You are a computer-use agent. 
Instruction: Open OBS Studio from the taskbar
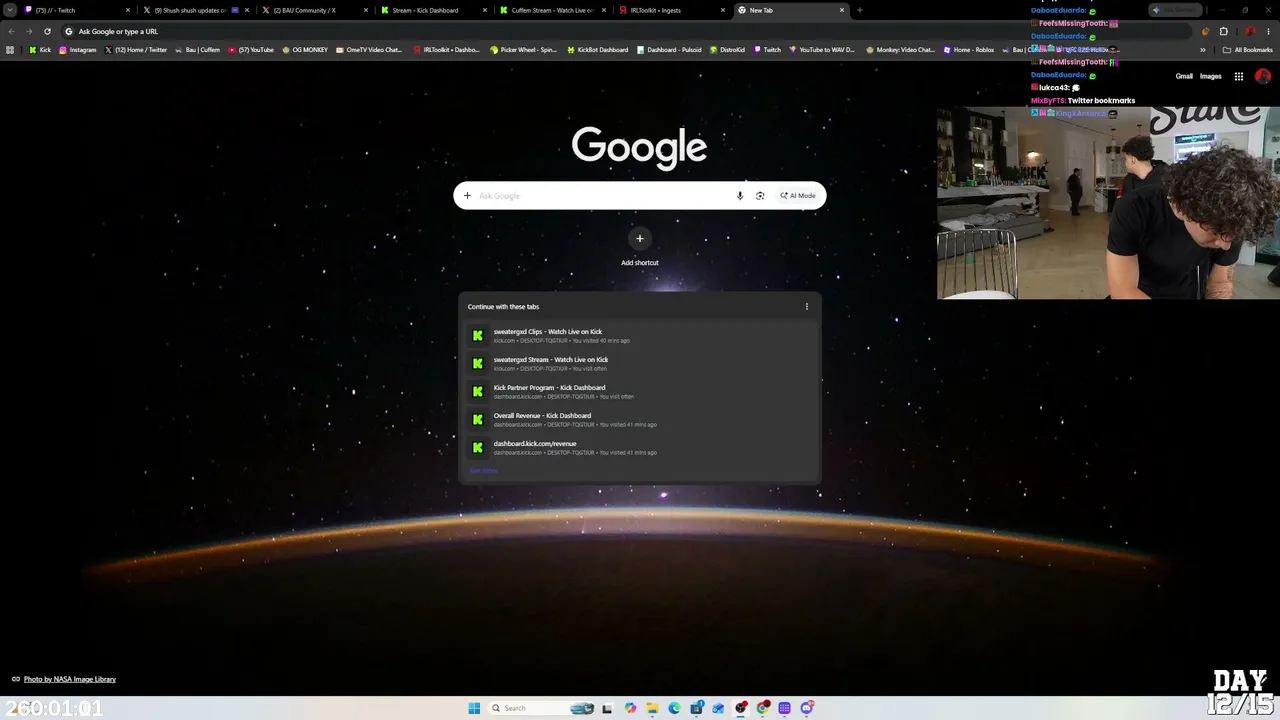pyautogui.click(x=740, y=708)
